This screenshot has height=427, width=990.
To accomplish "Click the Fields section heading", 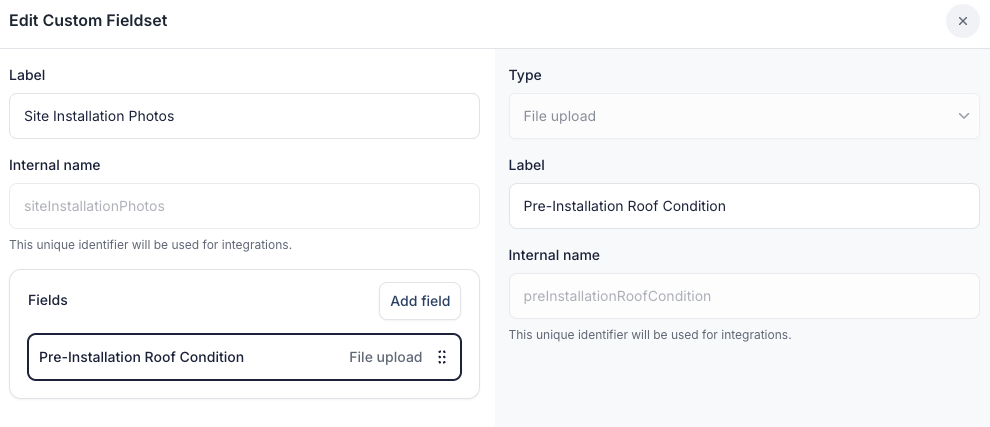I will pyautogui.click(x=48, y=300).
